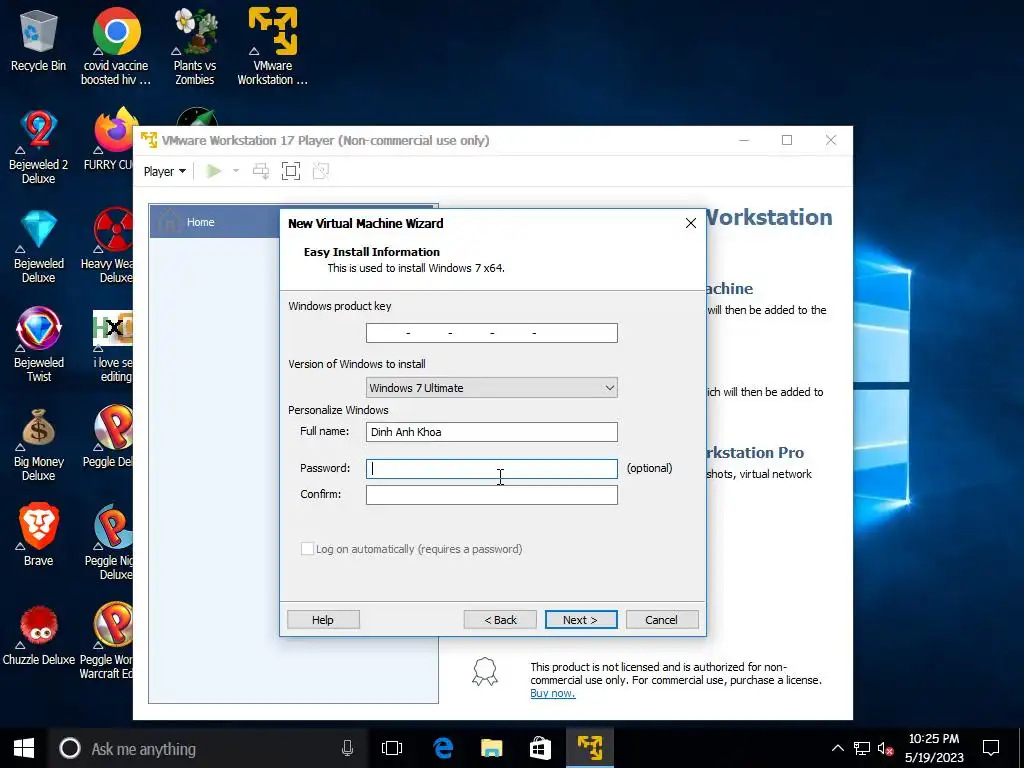Open Brave browser desktop icon
Image resolution: width=1024 pixels, height=768 pixels.
[38, 534]
